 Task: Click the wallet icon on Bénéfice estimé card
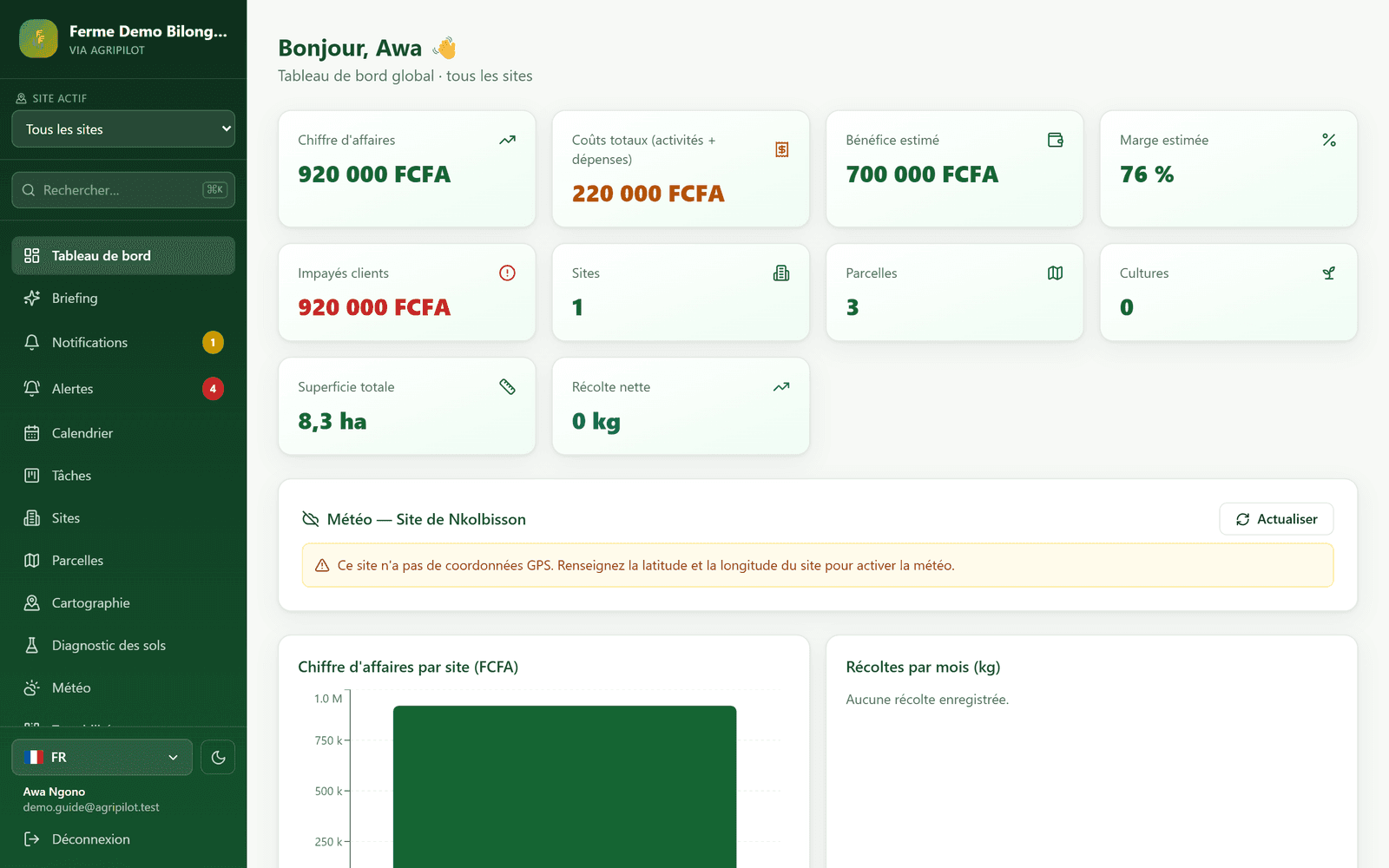point(1056,140)
